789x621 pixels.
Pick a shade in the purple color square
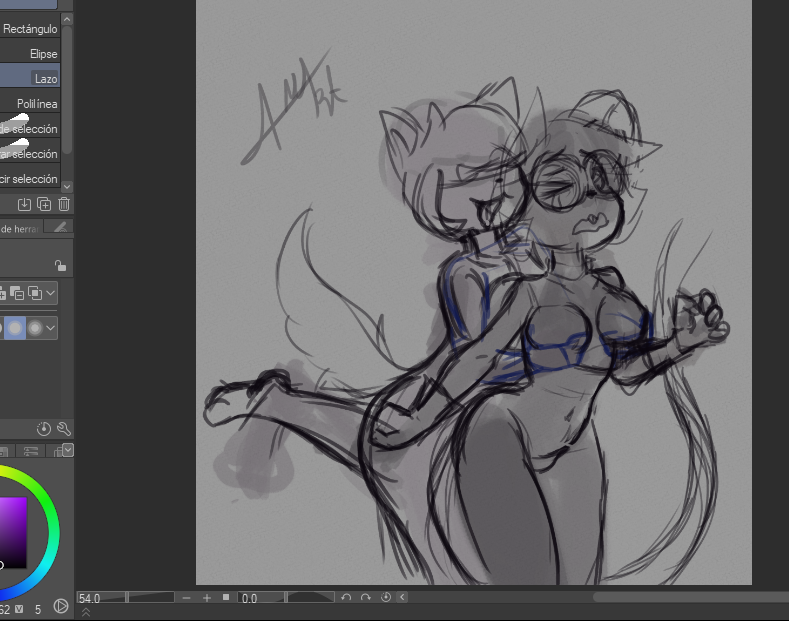point(12,532)
